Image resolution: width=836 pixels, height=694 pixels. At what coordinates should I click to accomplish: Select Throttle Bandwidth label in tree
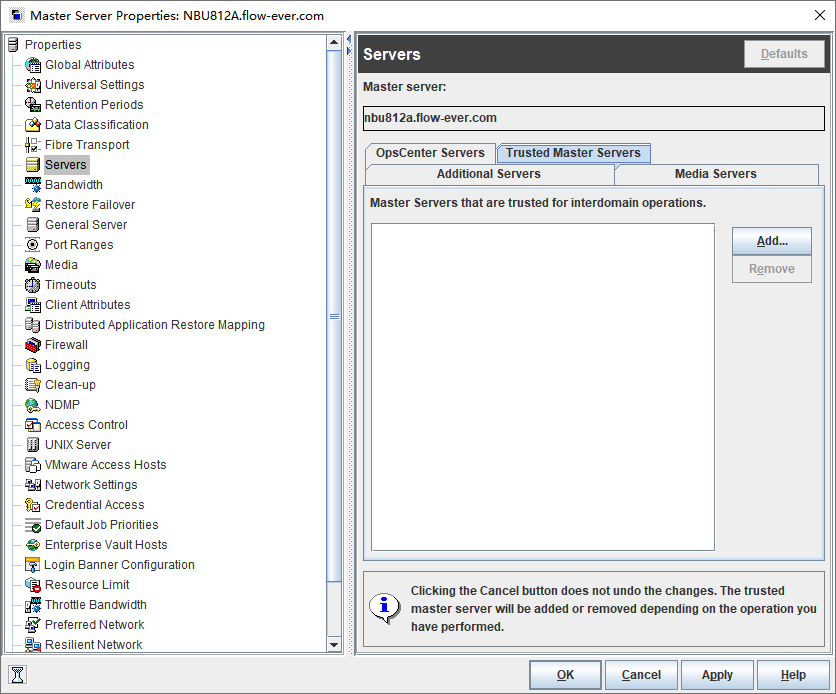95,604
